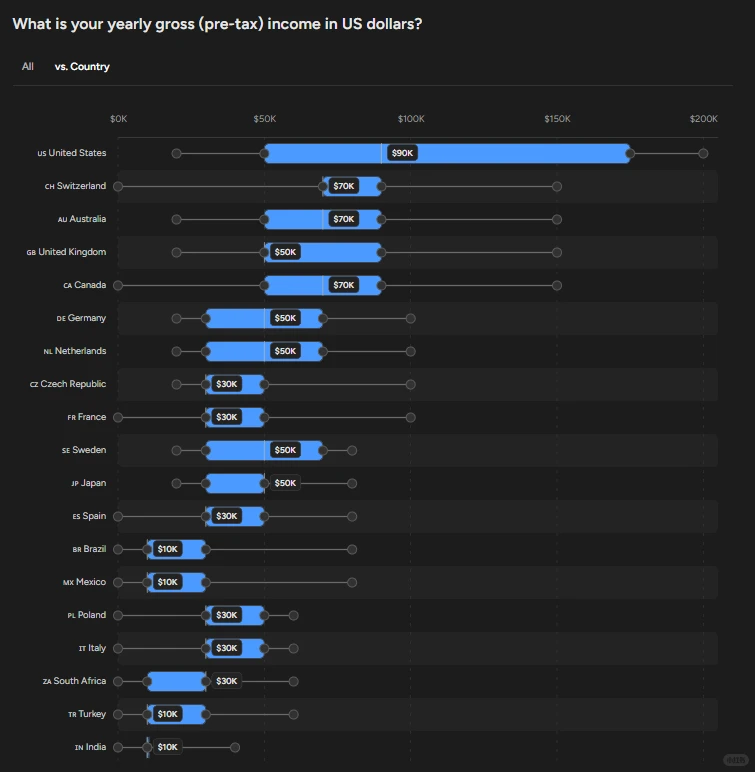Click the United Kingdom $50K label
The image size is (755, 772).
point(285,252)
